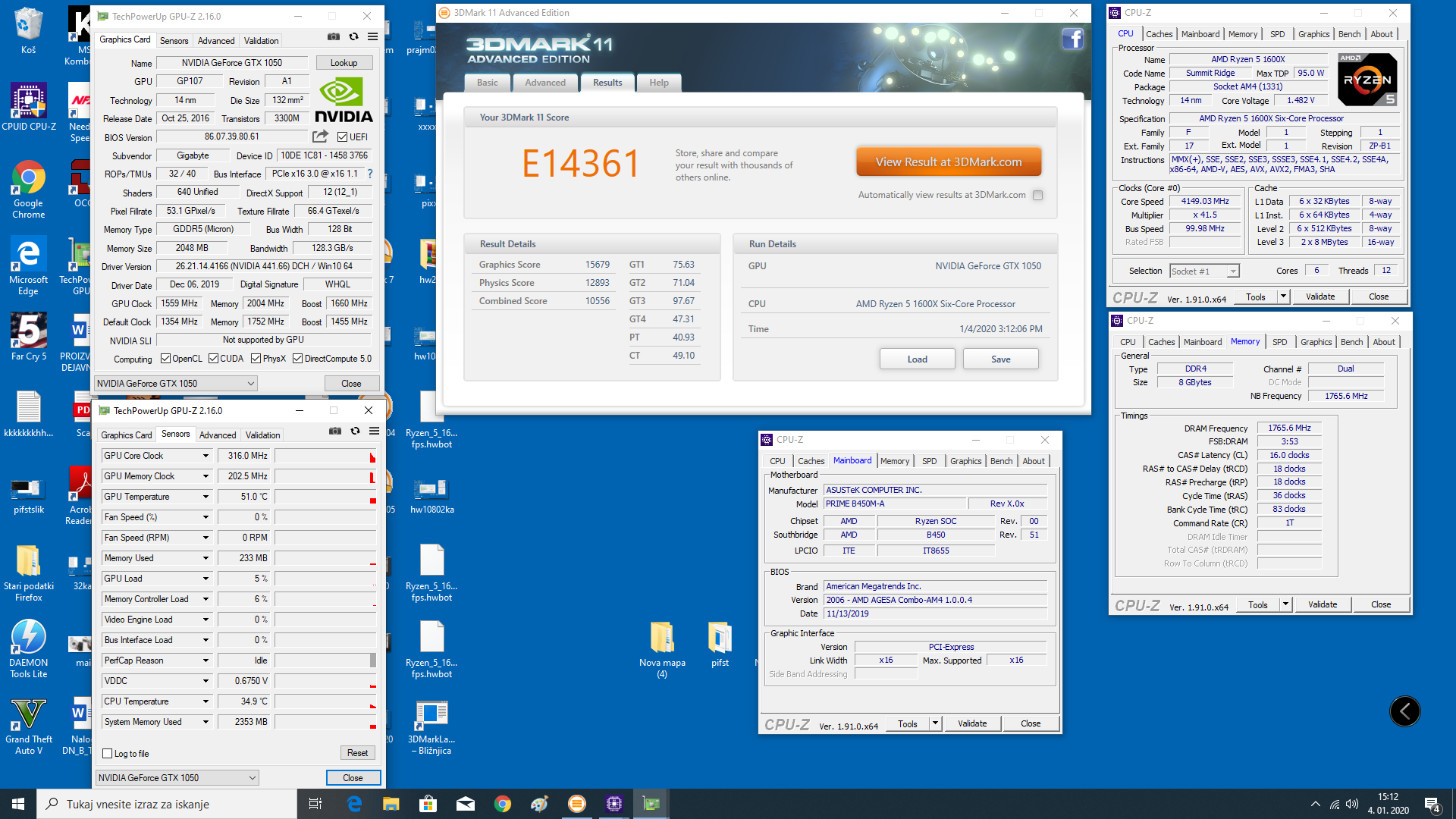The width and height of the screenshot is (1456, 819).
Task: Open hamburger menu in GPU-Z Sensors window
Action: coord(374,431)
